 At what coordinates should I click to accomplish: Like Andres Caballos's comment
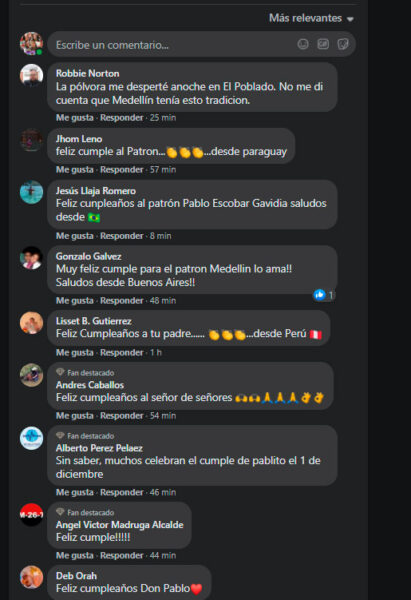[75, 416]
